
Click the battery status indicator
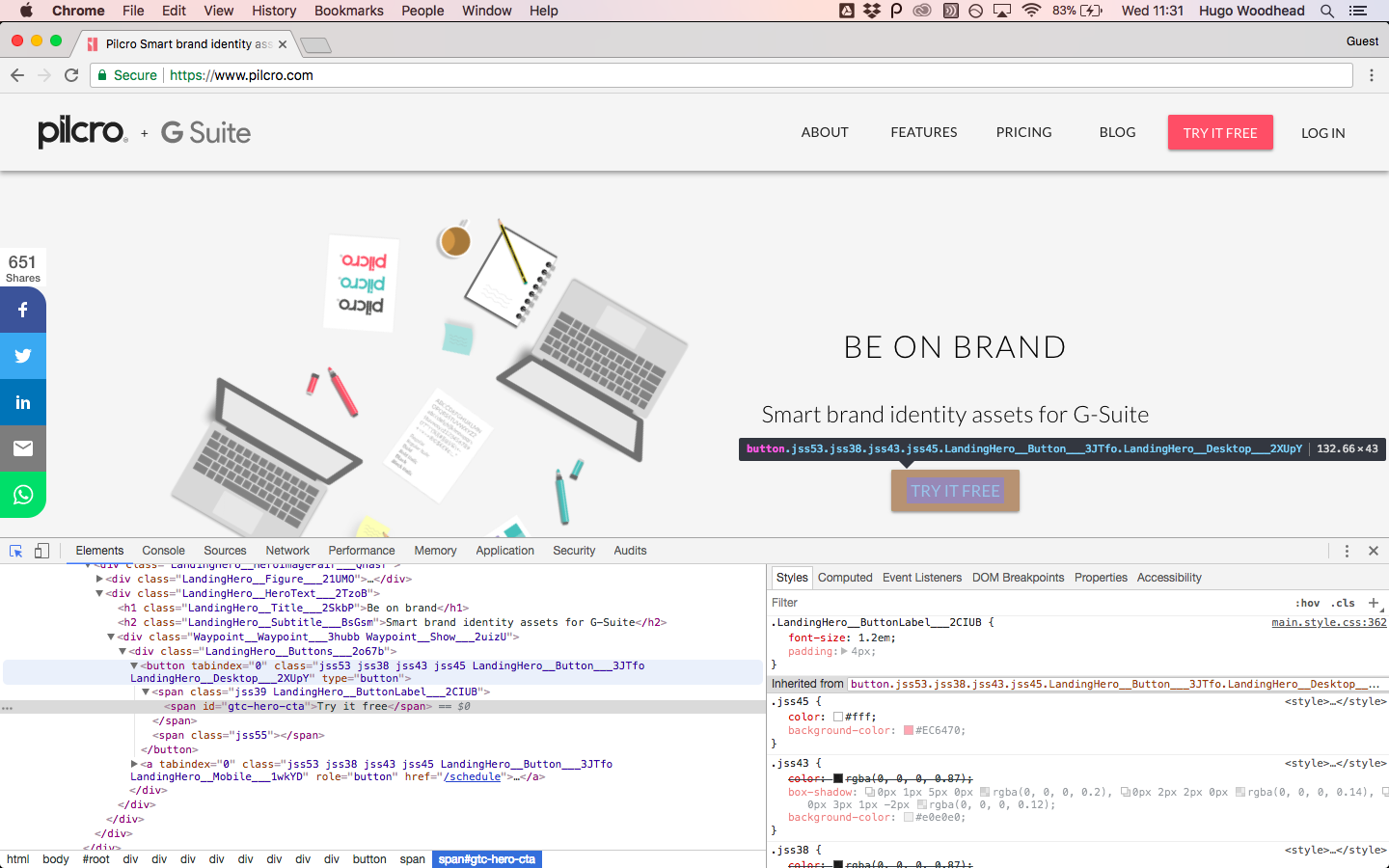point(1077,11)
